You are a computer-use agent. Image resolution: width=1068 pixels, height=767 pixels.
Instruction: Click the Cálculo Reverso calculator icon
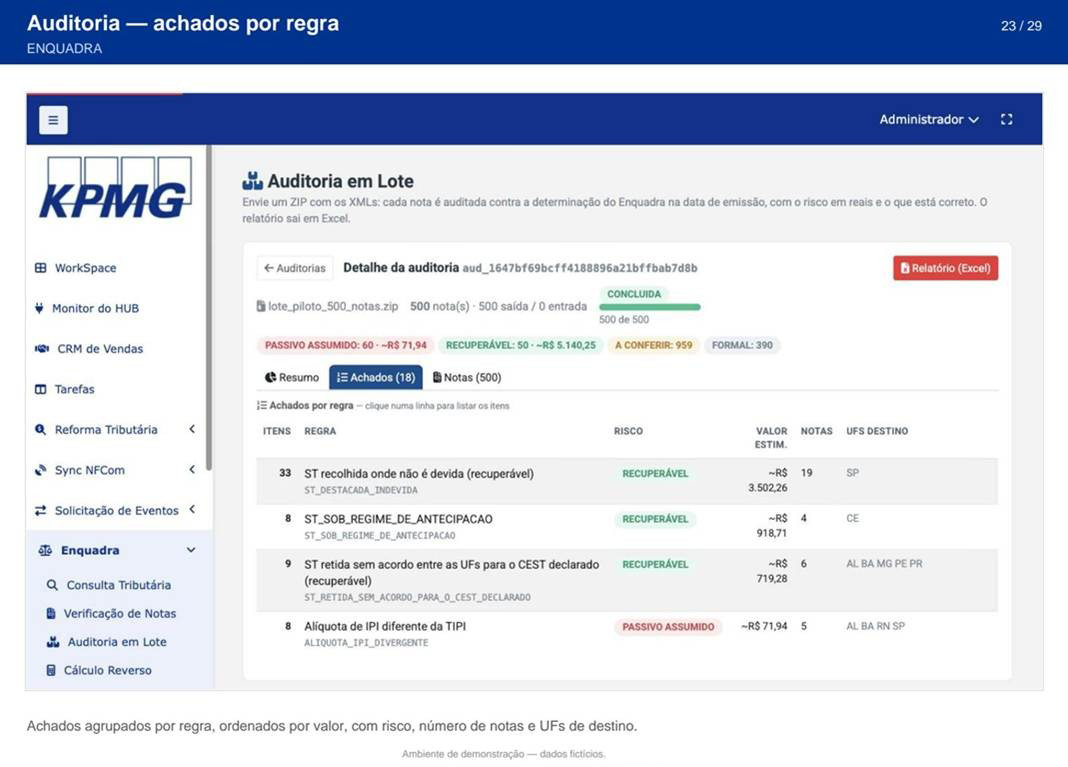50,670
